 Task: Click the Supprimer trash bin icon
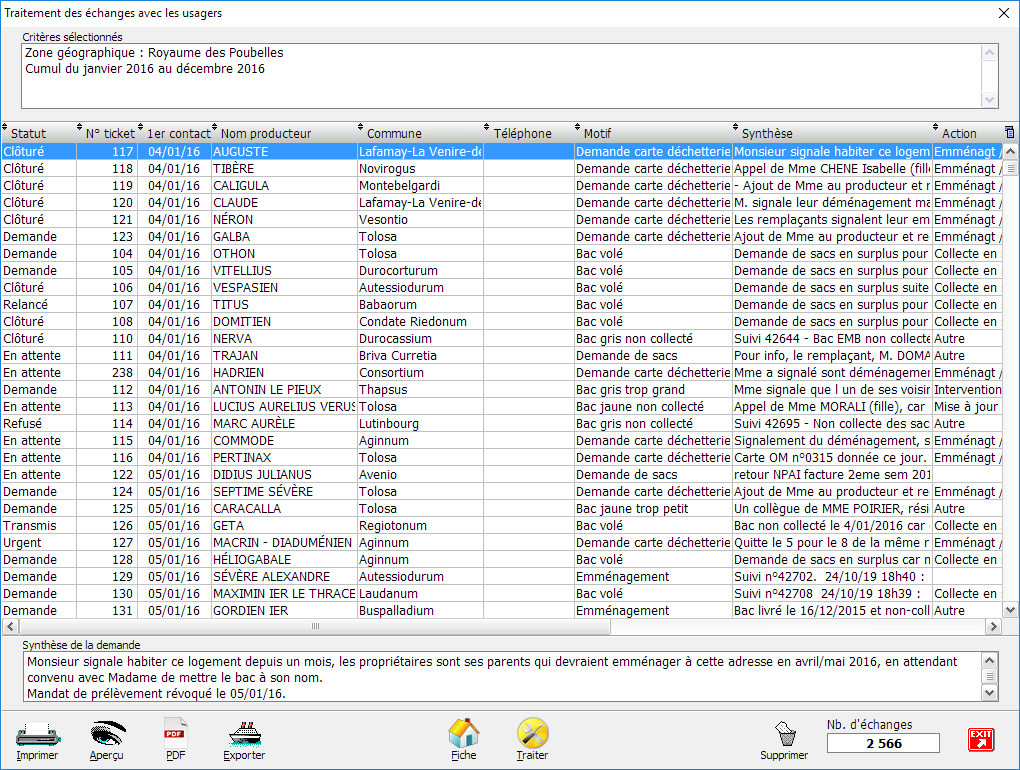point(784,735)
